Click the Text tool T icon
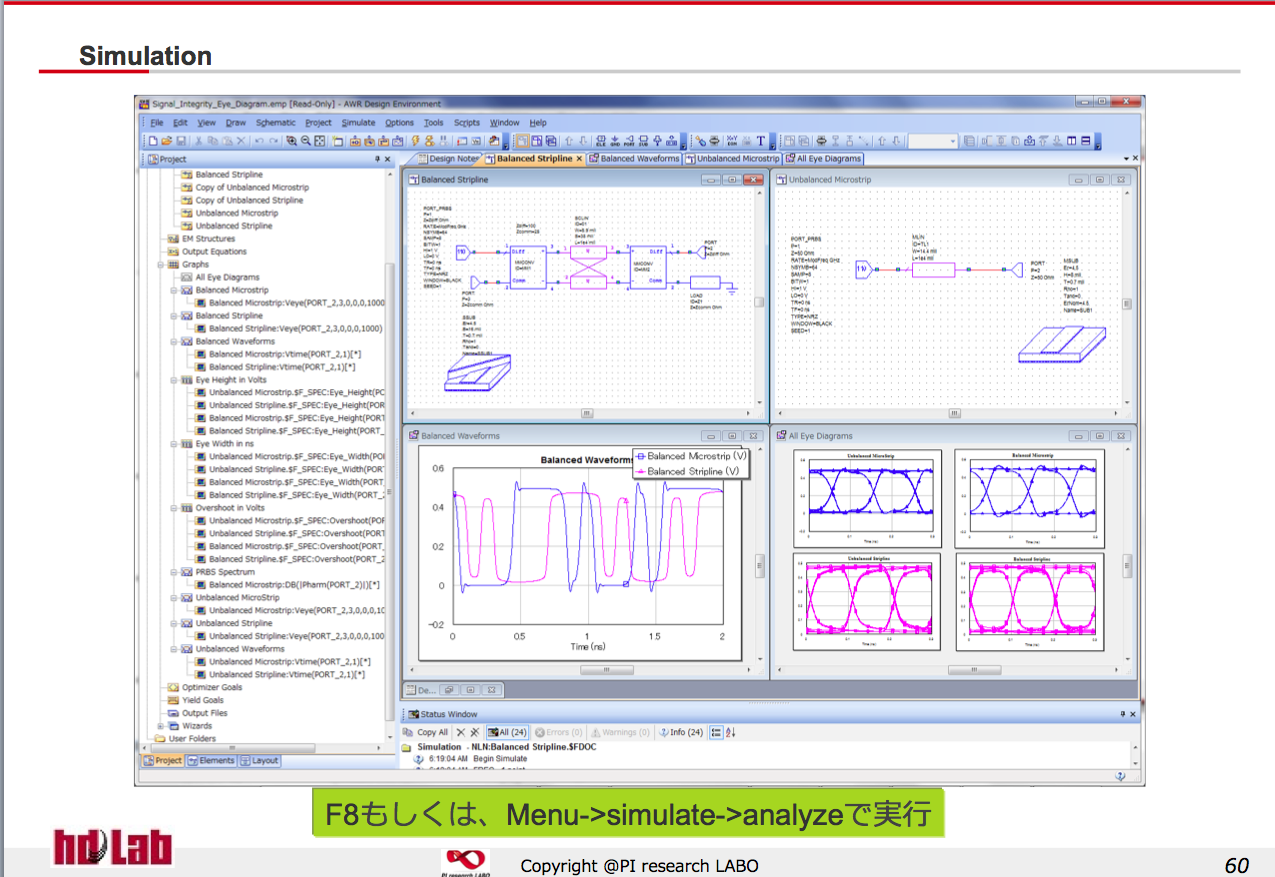This screenshot has width=1275, height=877. tap(760, 142)
